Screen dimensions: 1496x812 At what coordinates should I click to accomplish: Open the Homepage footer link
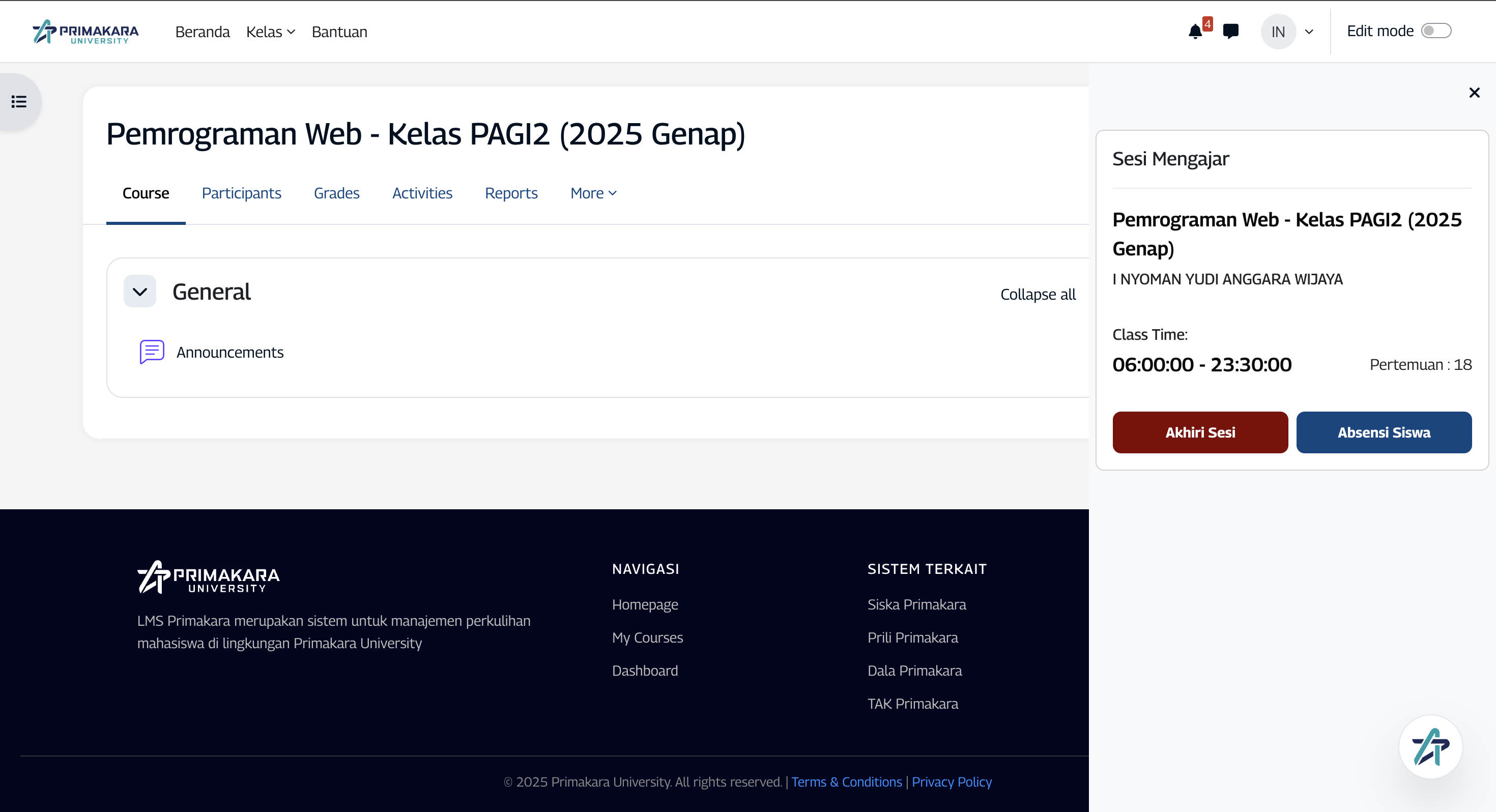[645, 604]
